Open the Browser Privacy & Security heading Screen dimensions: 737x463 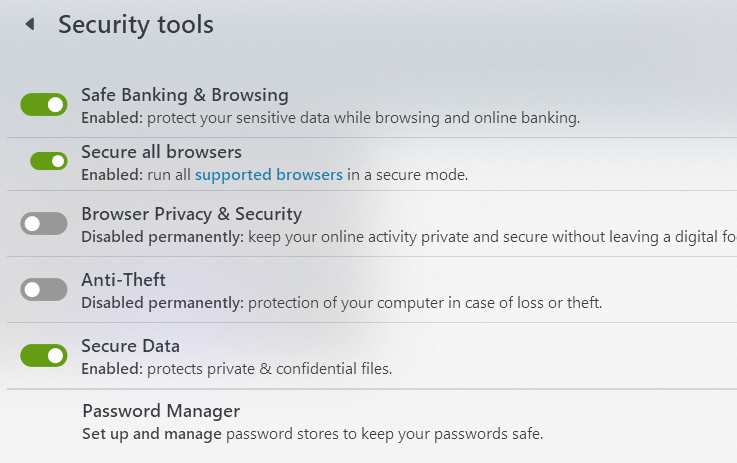(x=191, y=214)
